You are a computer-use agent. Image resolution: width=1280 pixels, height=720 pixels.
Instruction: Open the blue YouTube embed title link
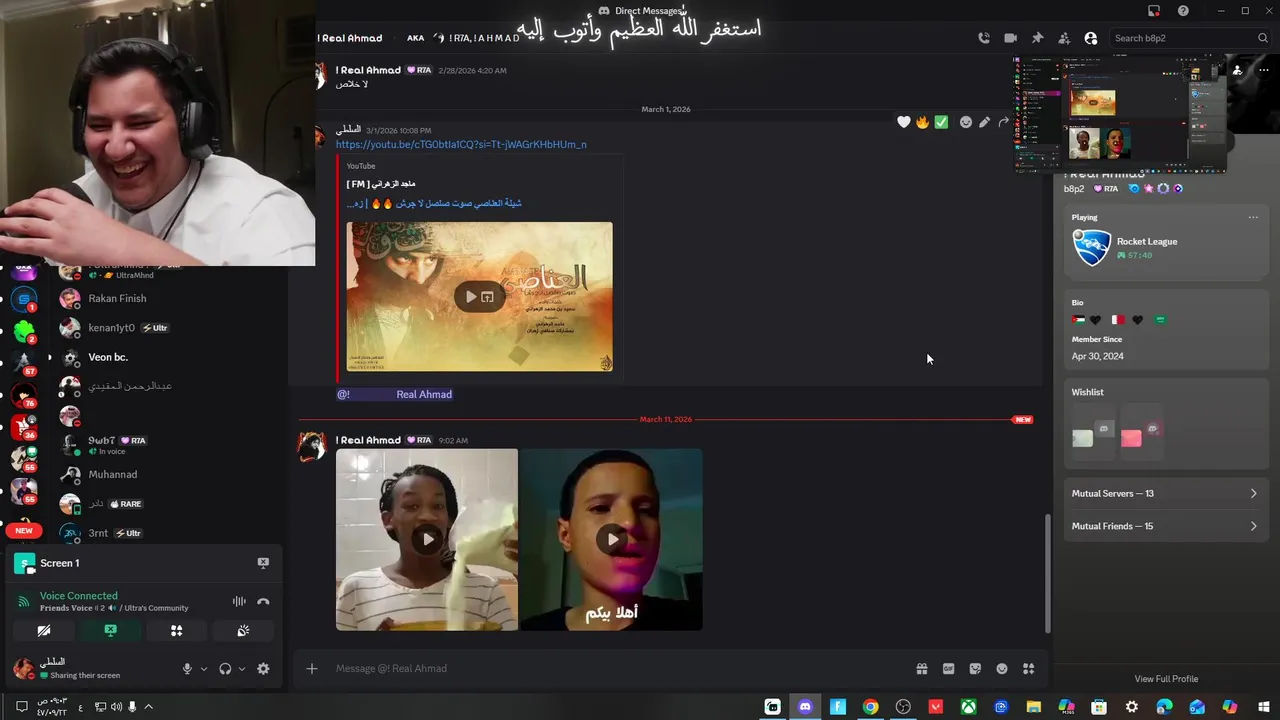[x=433, y=203]
